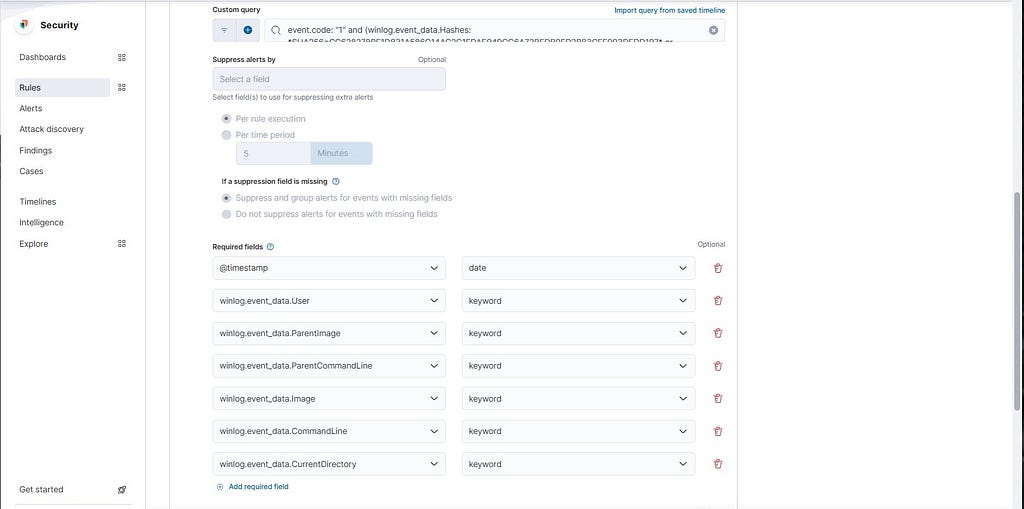Select Rules in sidebar
The height and width of the screenshot is (509, 1024).
click(x=62, y=88)
